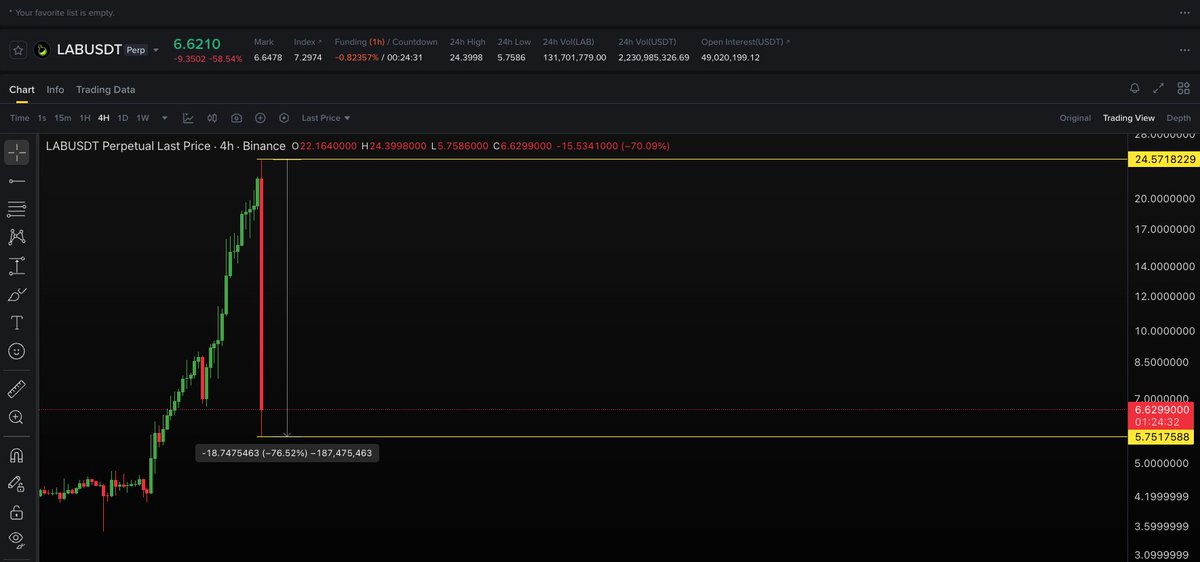Click the 10.0000000 price axis label
This screenshot has height=562, width=1200.
point(1164,330)
